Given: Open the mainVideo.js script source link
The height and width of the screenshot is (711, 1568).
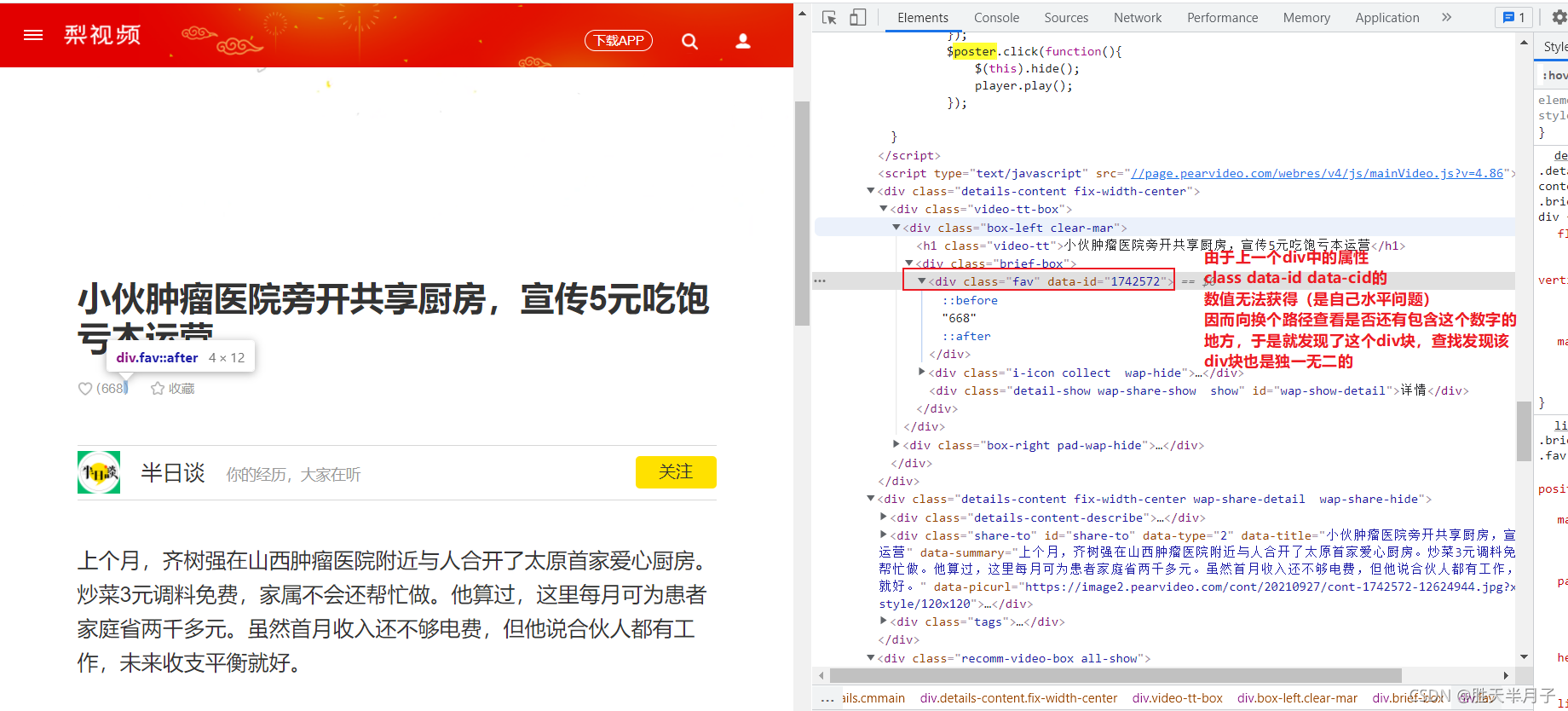Looking at the screenshot, I should 1317,173.
